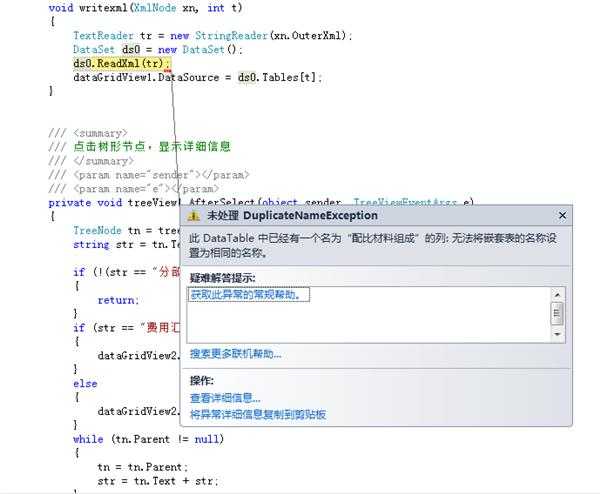Click the warning icon in exception dialog
Viewport: 600px width, 494px height.
[194, 216]
